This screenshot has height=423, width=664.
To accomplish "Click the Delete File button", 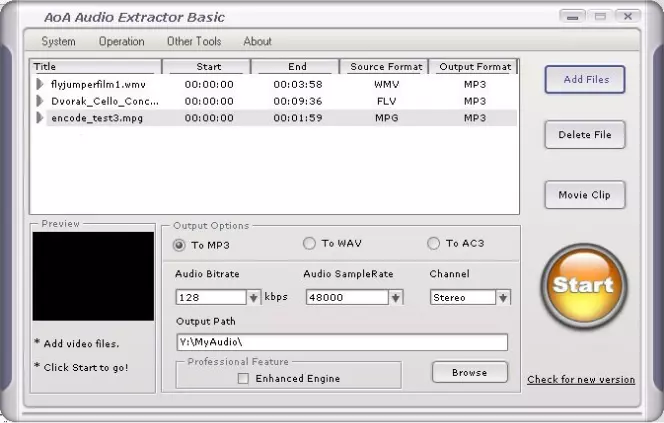I will coord(585,135).
